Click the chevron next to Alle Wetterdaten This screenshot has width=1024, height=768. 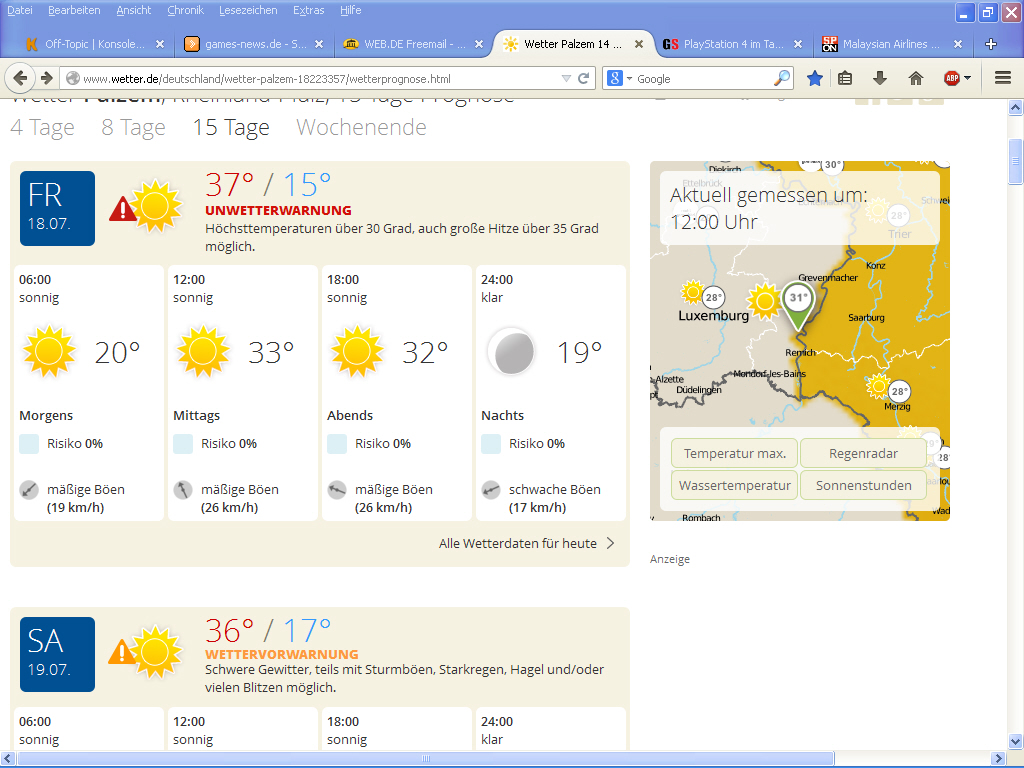tap(611, 543)
